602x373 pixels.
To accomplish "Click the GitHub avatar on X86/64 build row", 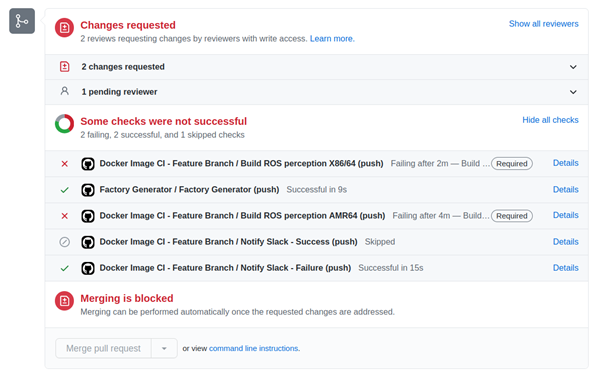I will click(x=88, y=164).
